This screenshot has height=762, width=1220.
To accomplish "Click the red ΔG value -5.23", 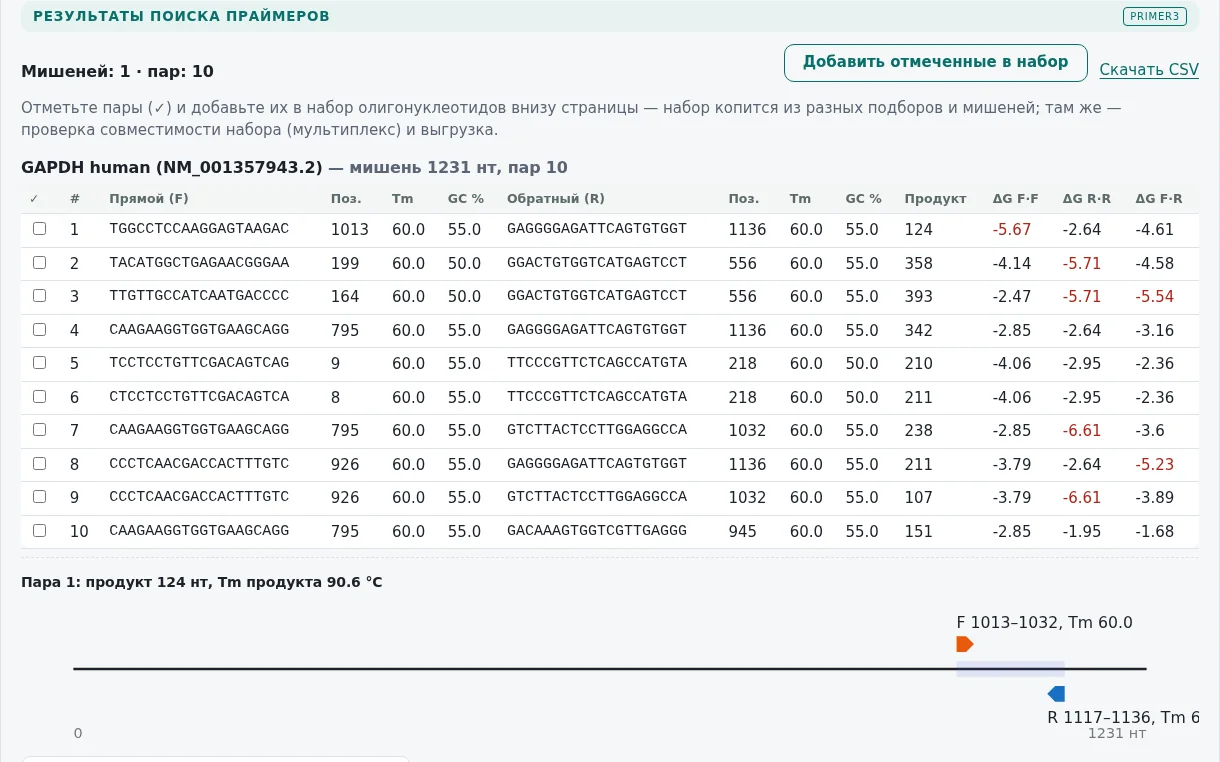I will [x=1155, y=464].
